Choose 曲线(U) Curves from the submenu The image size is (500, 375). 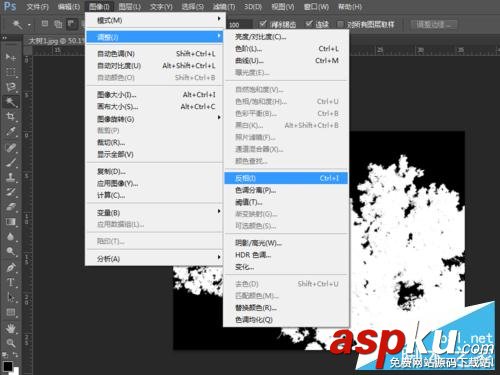coord(286,61)
